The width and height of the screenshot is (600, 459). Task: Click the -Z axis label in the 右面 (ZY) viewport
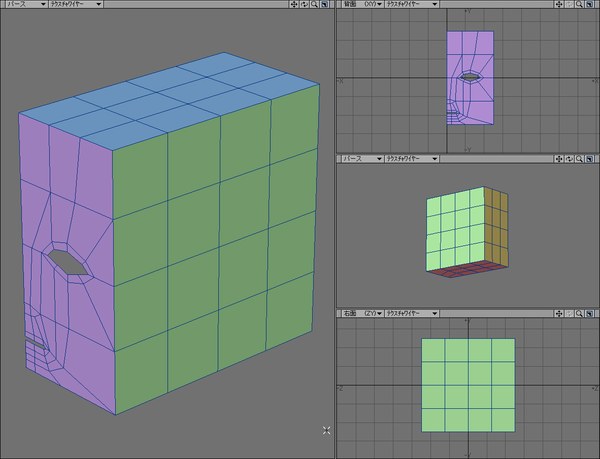(x=340, y=388)
